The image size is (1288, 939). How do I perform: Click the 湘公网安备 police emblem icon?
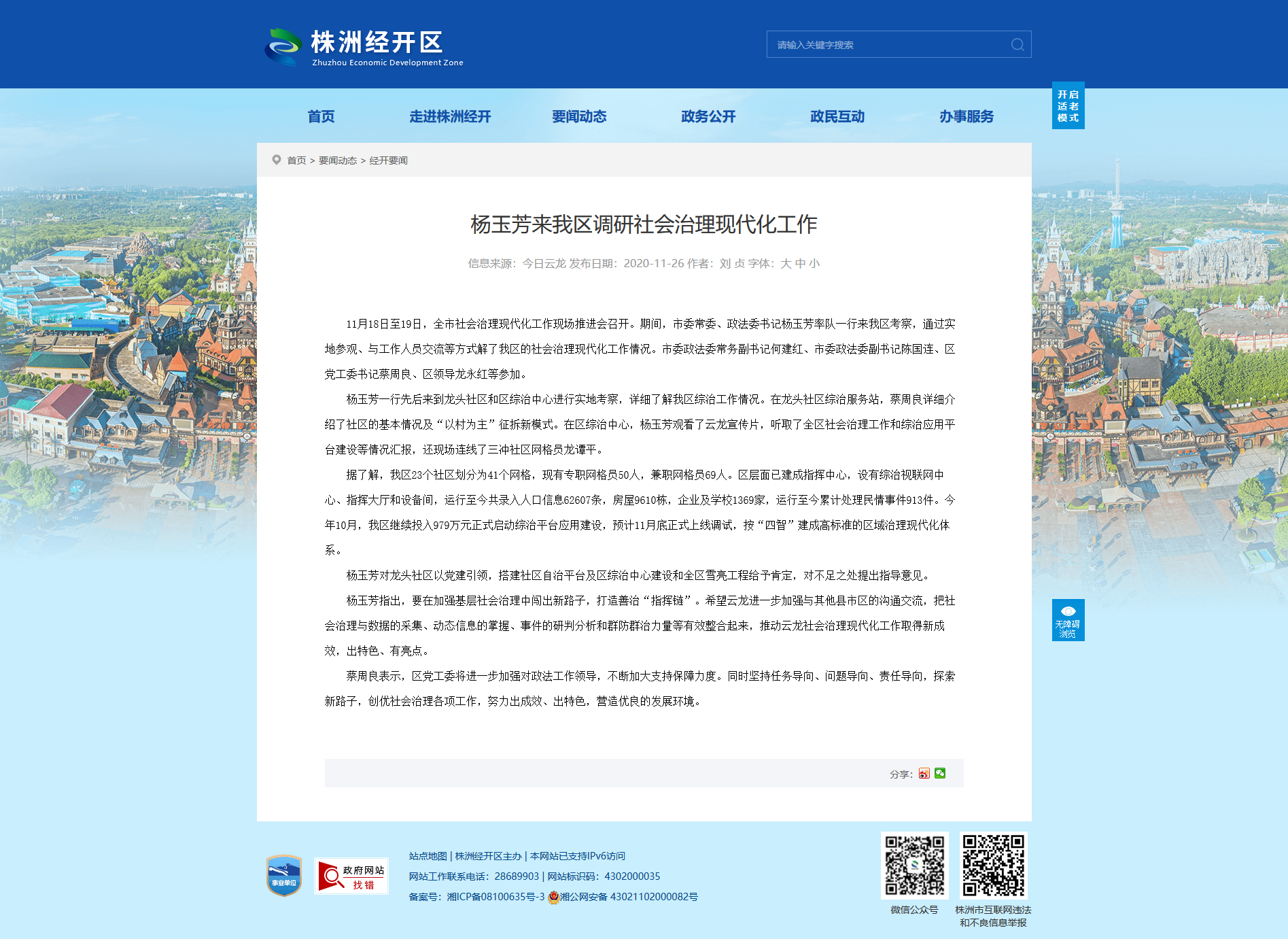553,897
